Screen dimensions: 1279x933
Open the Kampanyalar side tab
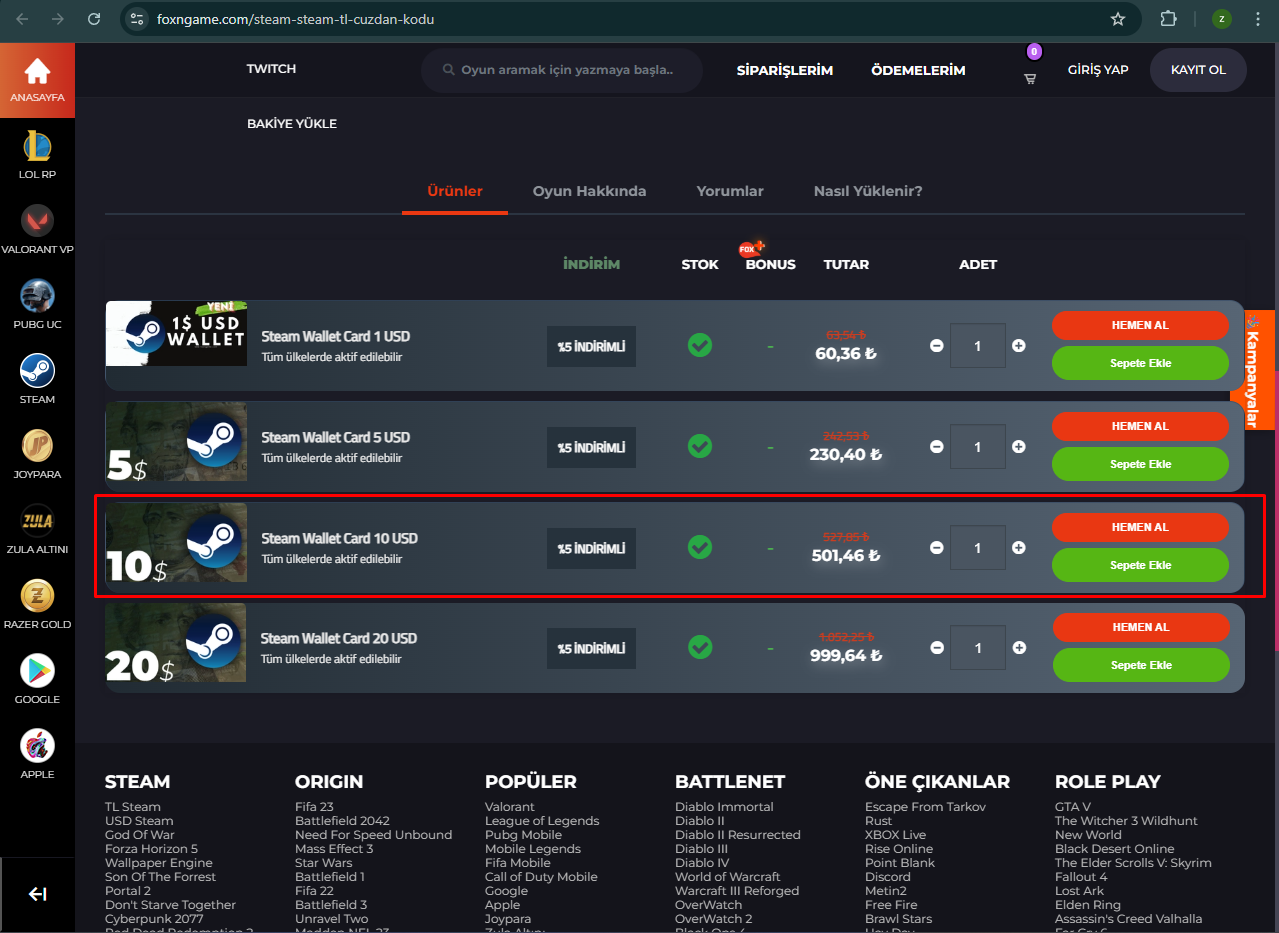click(x=1251, y=369)
